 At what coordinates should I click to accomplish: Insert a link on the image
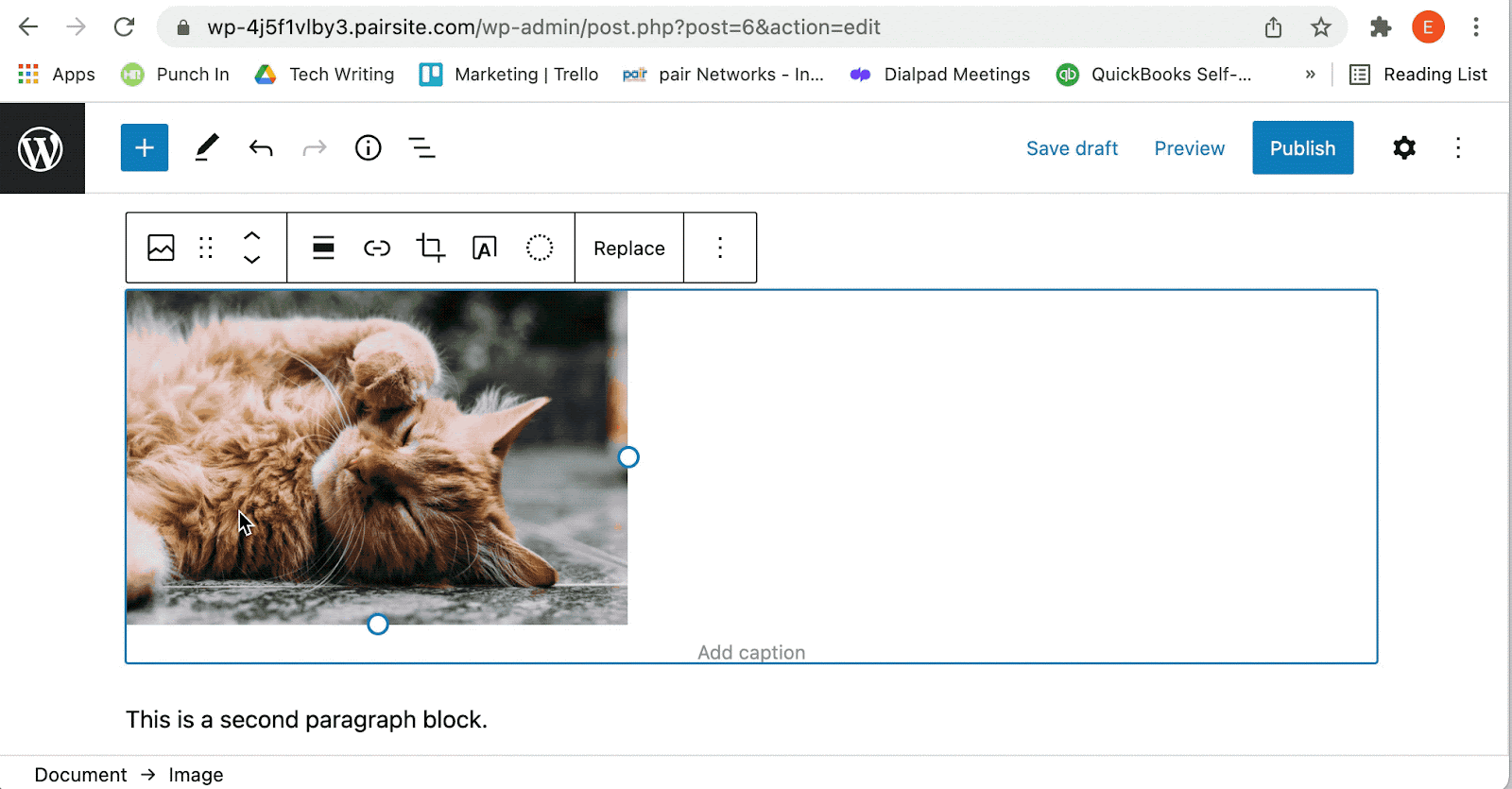(x=377, y=248)
